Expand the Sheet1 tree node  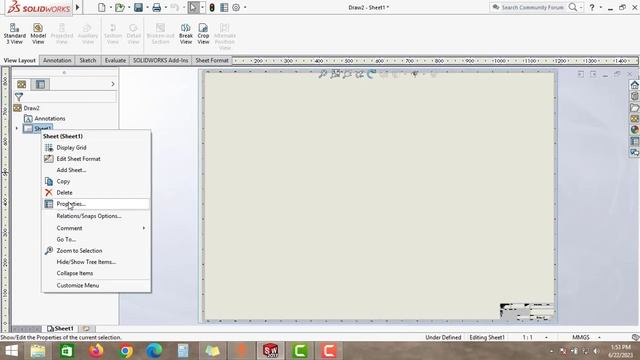point(17,129)
